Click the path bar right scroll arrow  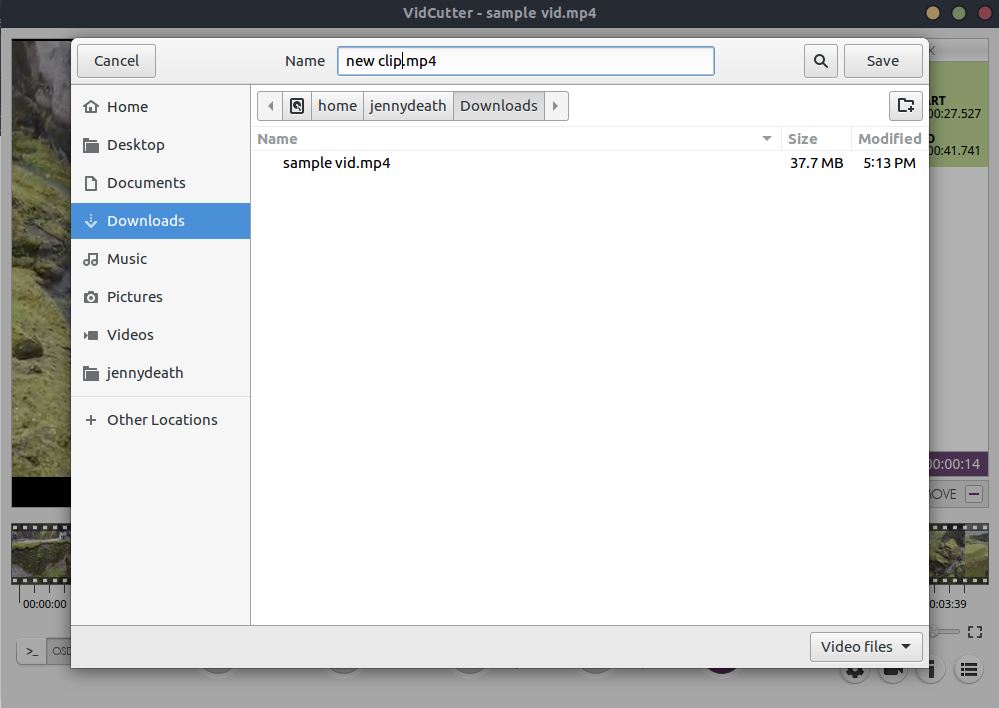tap(556, 106)
